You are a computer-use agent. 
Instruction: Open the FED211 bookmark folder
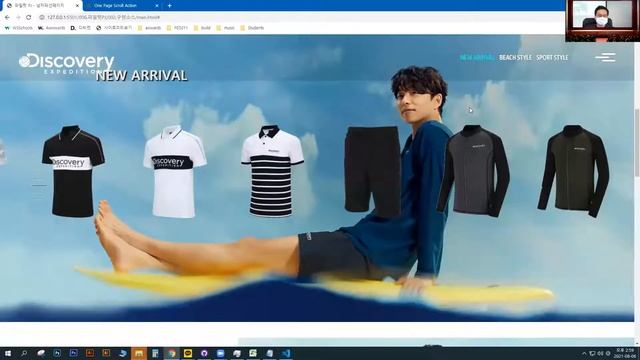coord(178,28)
